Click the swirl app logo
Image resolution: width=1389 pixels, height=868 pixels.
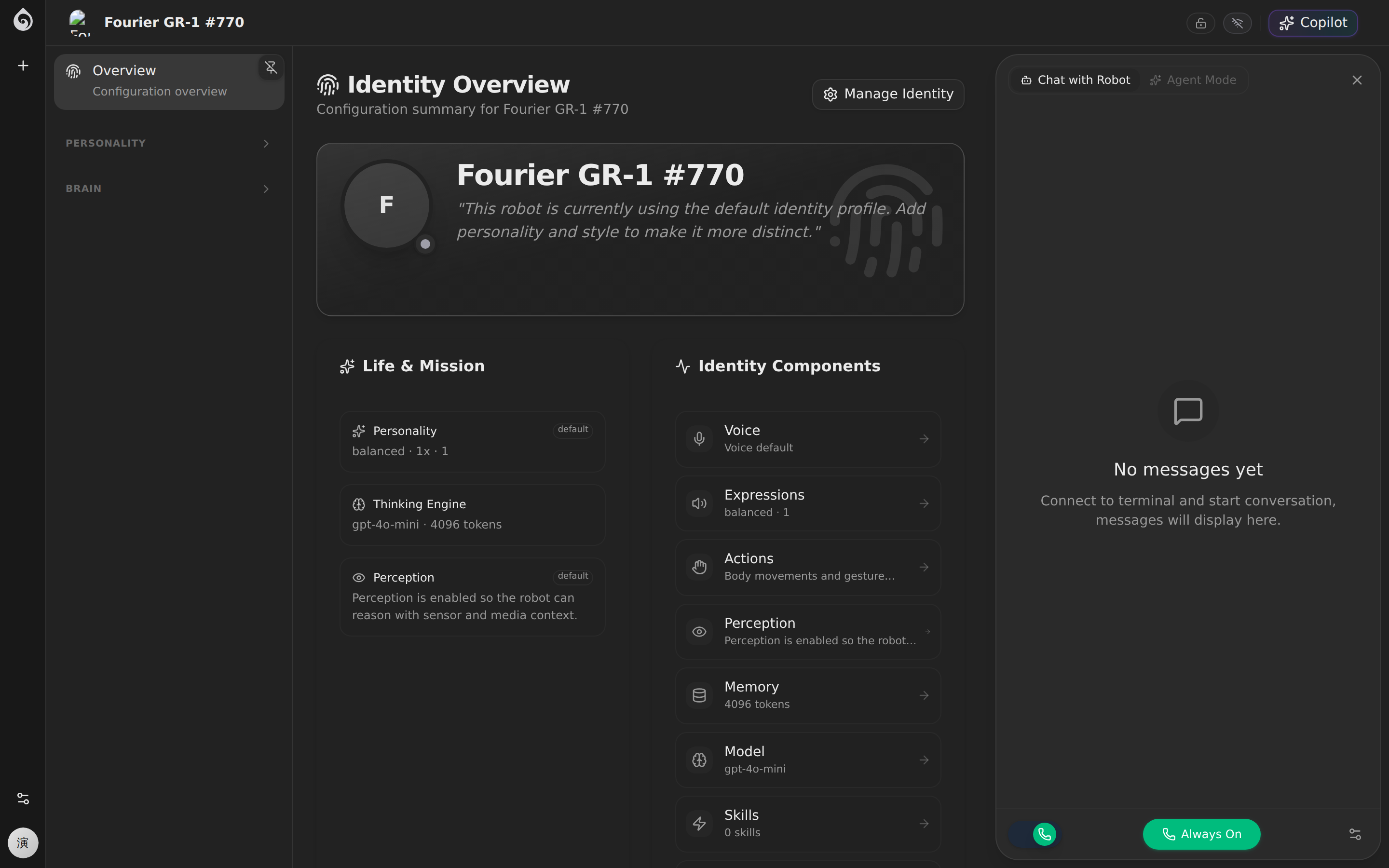(x=23, y=20)
